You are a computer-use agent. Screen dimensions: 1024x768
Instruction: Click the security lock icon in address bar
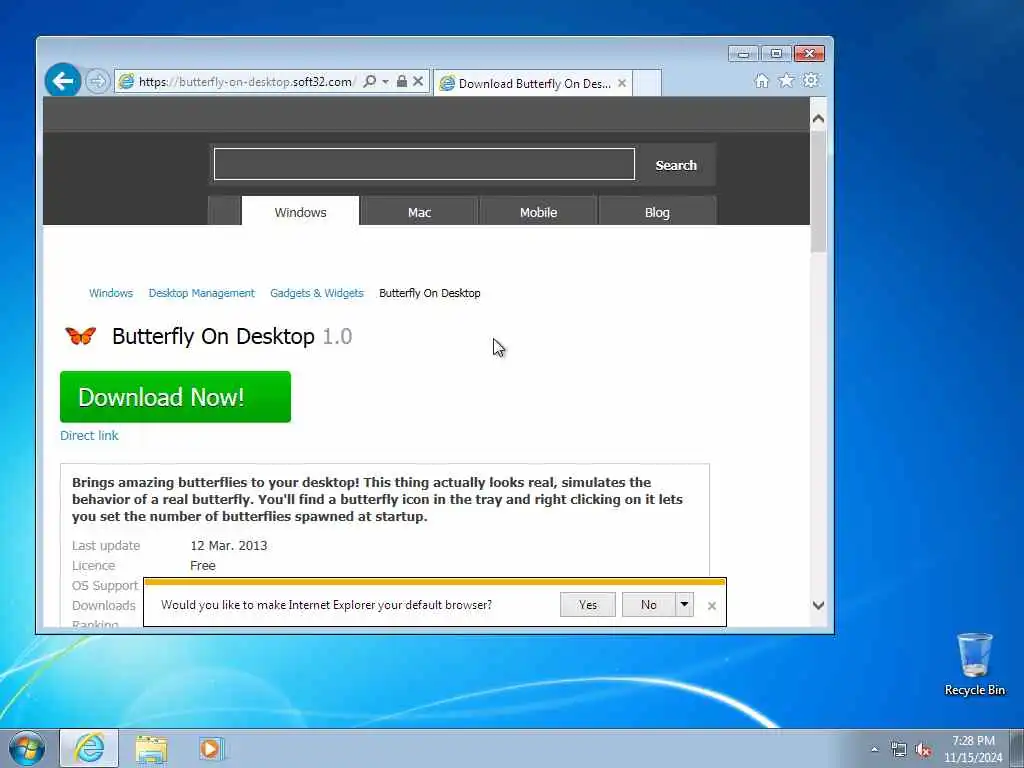402,81
